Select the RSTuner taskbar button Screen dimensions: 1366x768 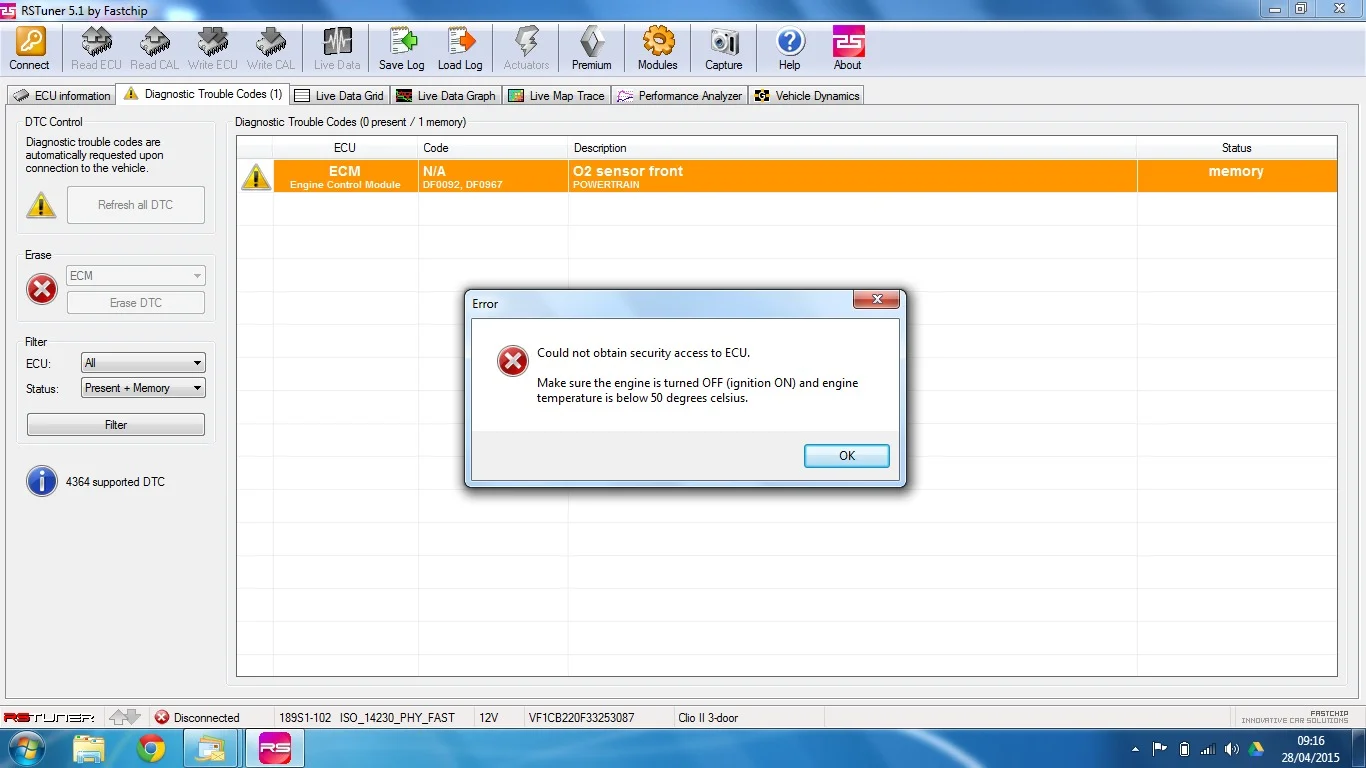pos(275,748)
